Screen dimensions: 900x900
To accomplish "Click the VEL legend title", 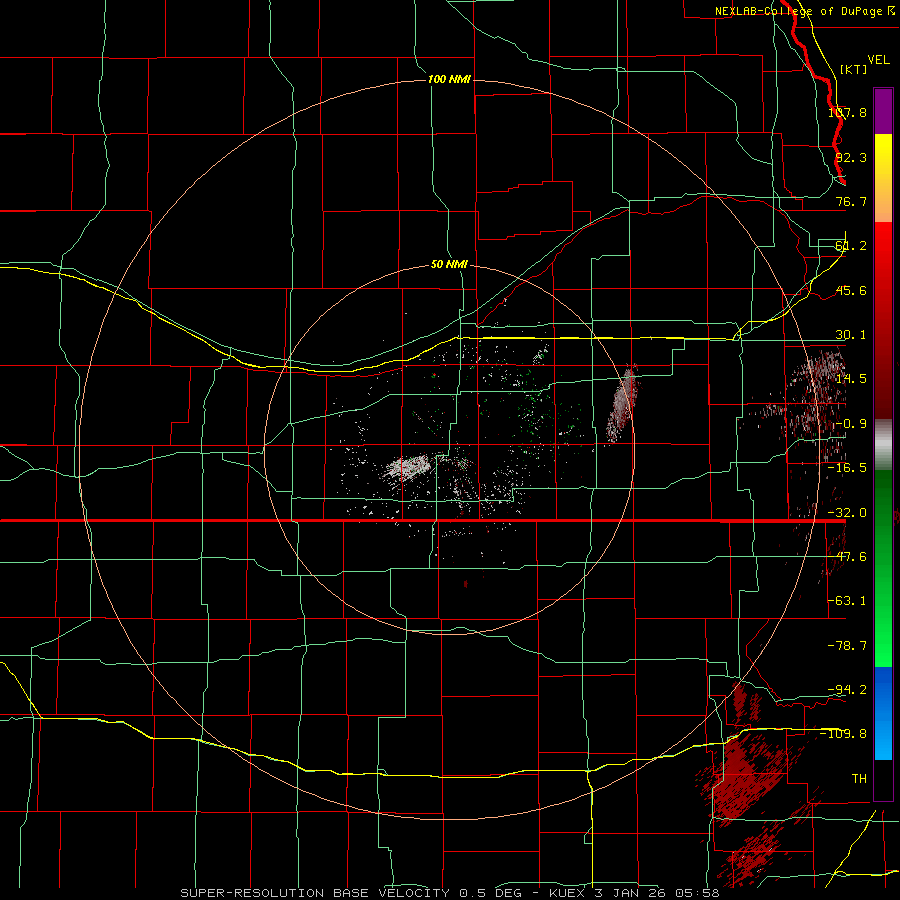I will pyautogui.click(x=878, y=60).
